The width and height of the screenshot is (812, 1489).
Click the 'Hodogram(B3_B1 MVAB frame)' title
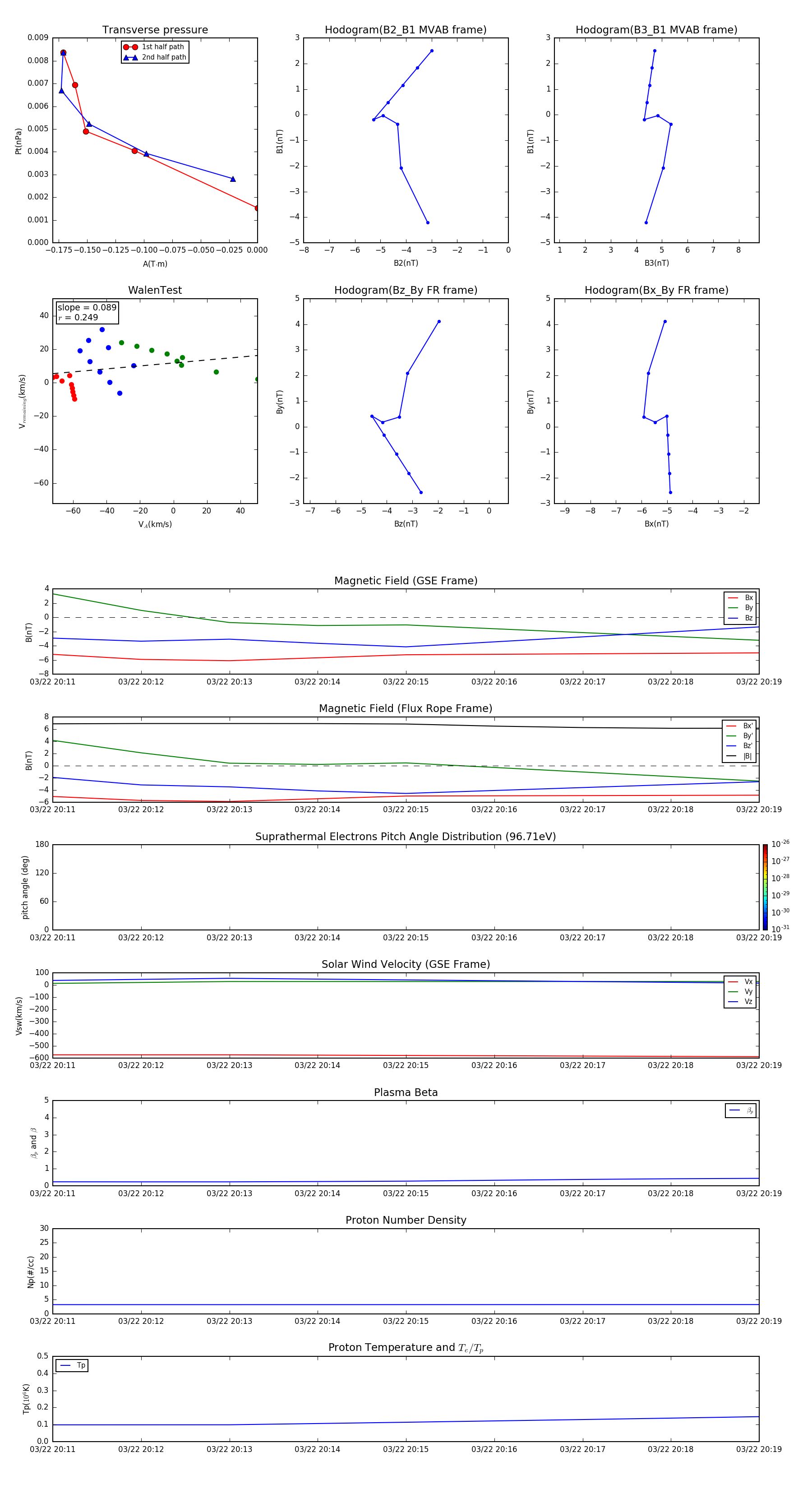656,30
